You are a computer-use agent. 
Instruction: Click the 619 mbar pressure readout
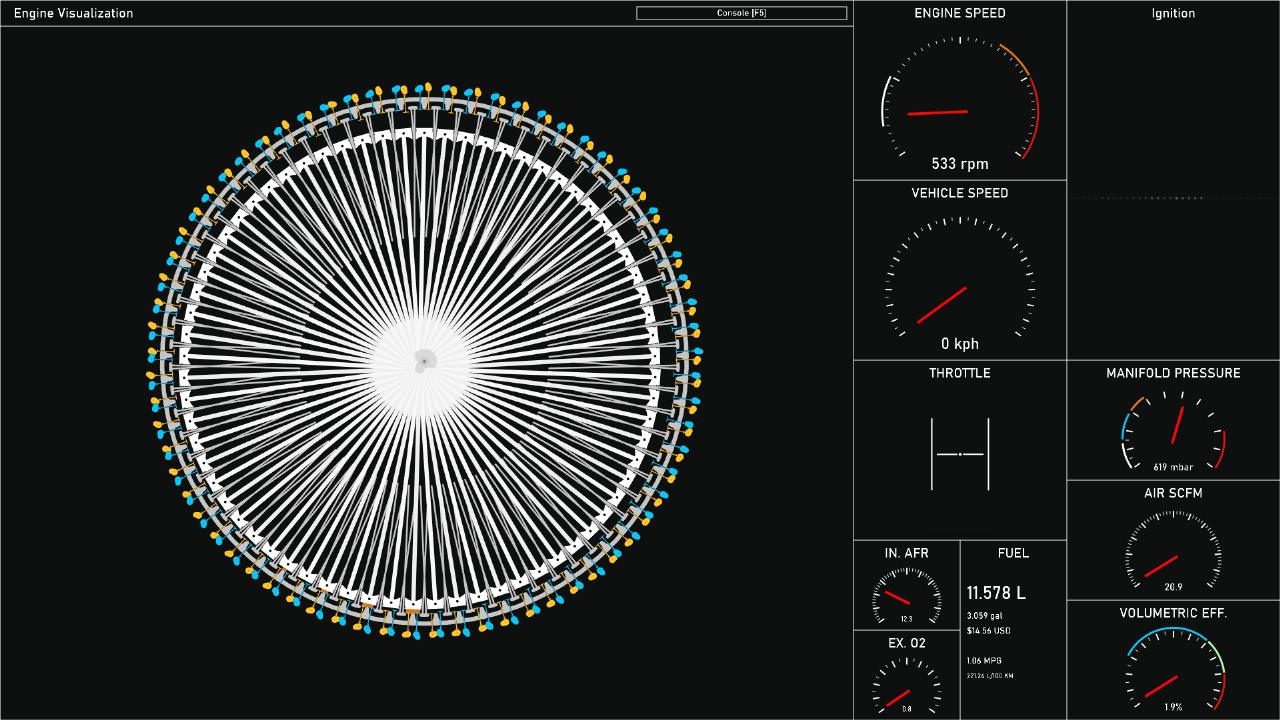pyautogui.click(x=1173, y=467)
